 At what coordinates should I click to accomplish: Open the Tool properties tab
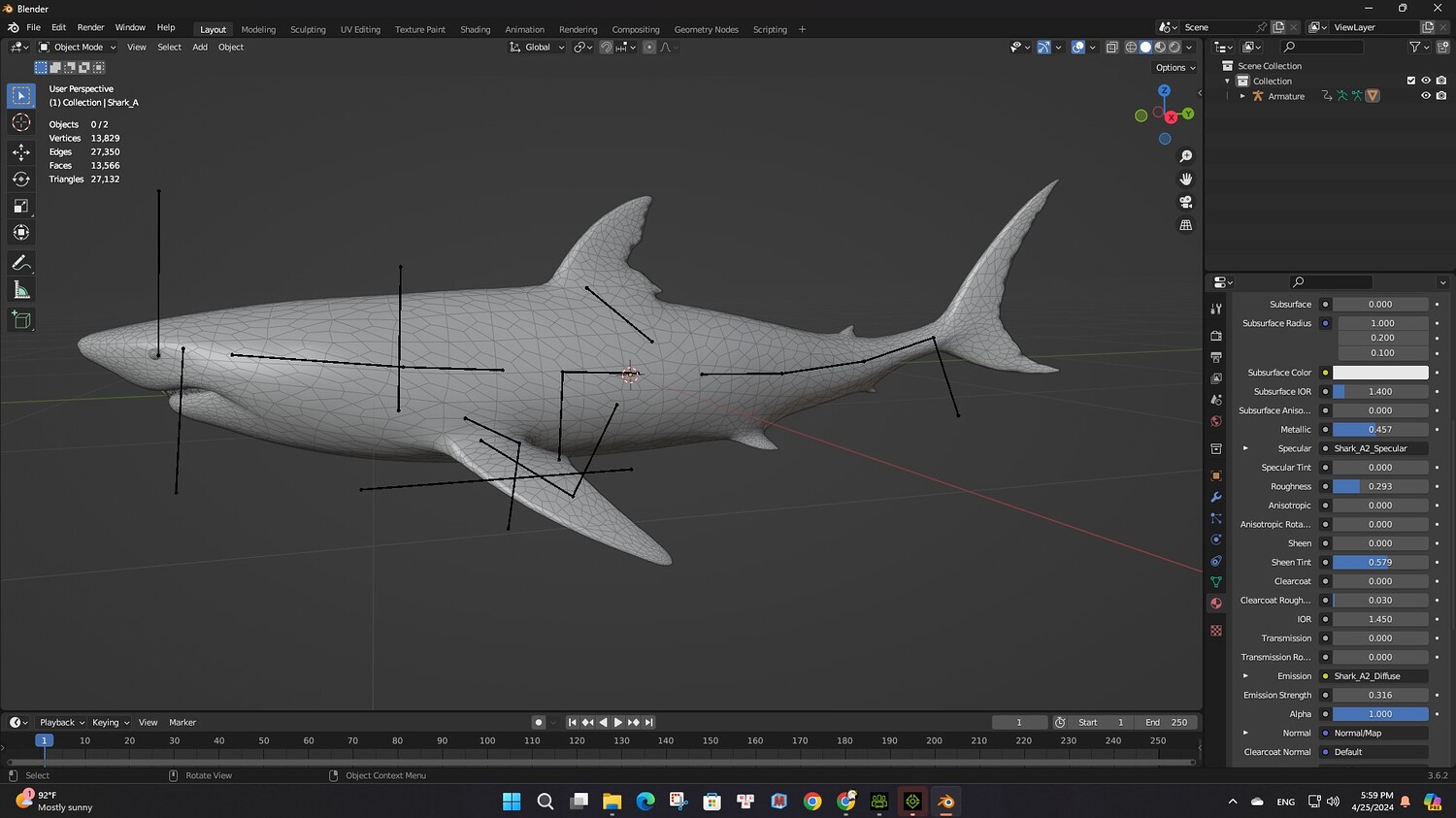[1216, 309]
